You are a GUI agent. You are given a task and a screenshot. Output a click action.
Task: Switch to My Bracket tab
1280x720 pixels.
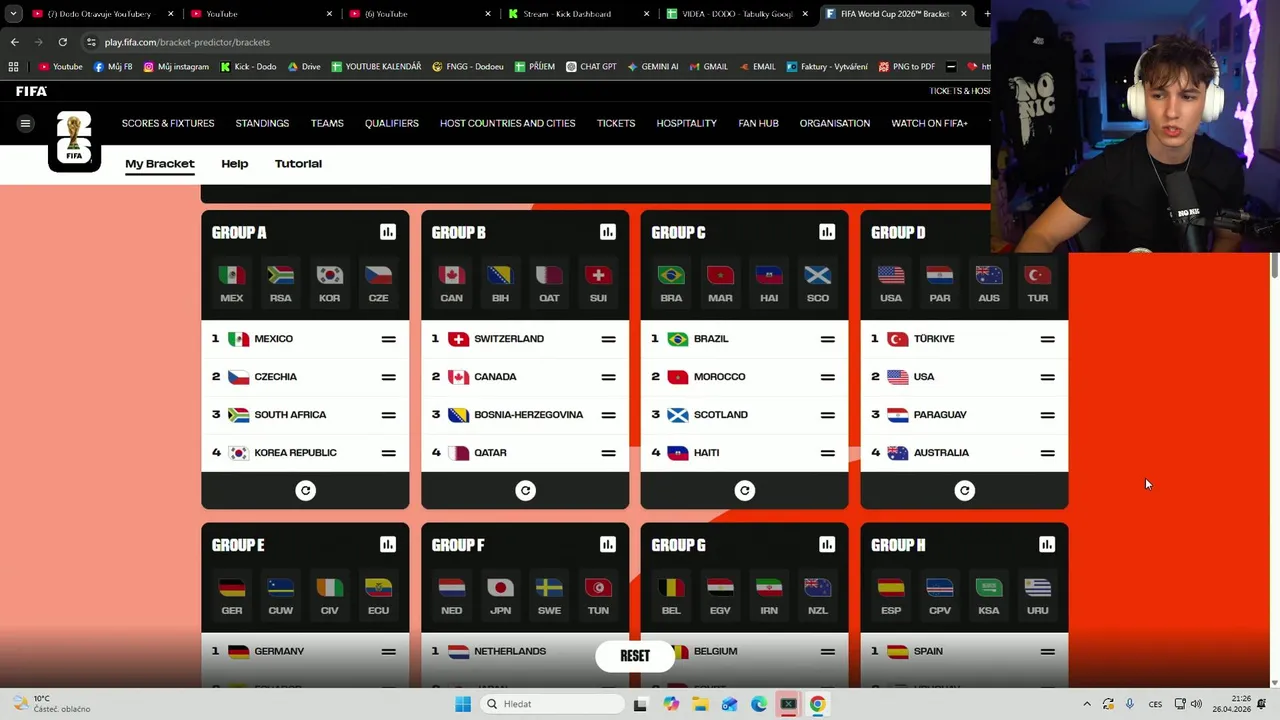[160, 164]
